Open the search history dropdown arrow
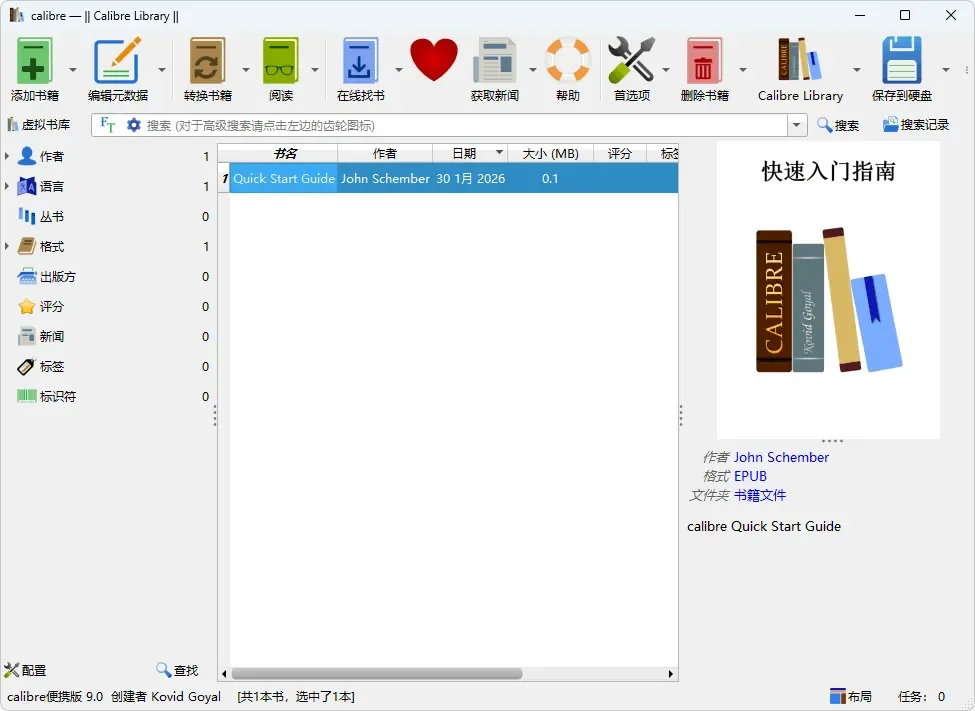Image resolution: width=975 pixels, height=711 pixels. coord(797,126)
